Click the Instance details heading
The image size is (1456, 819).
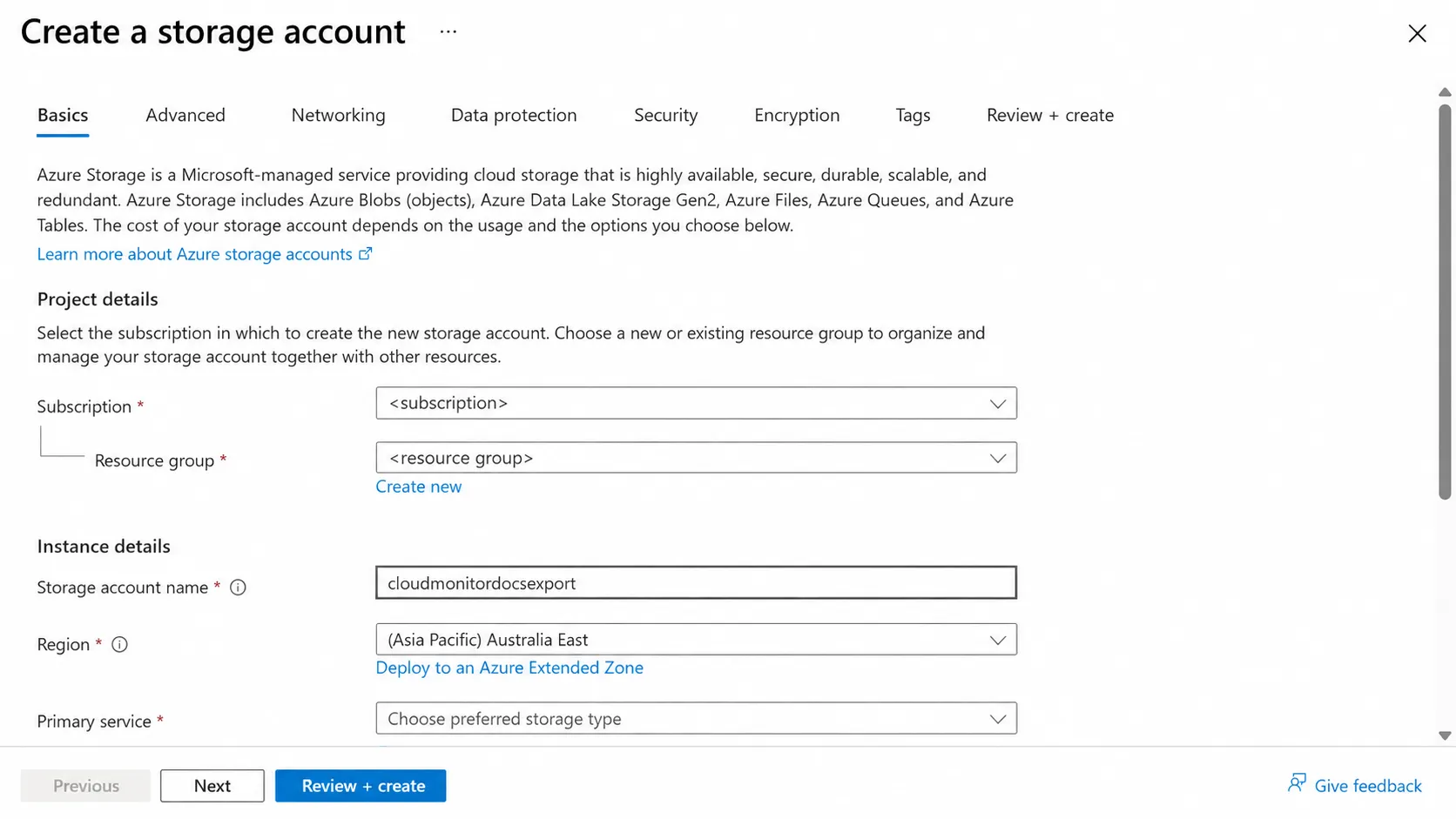click(104, 546)
